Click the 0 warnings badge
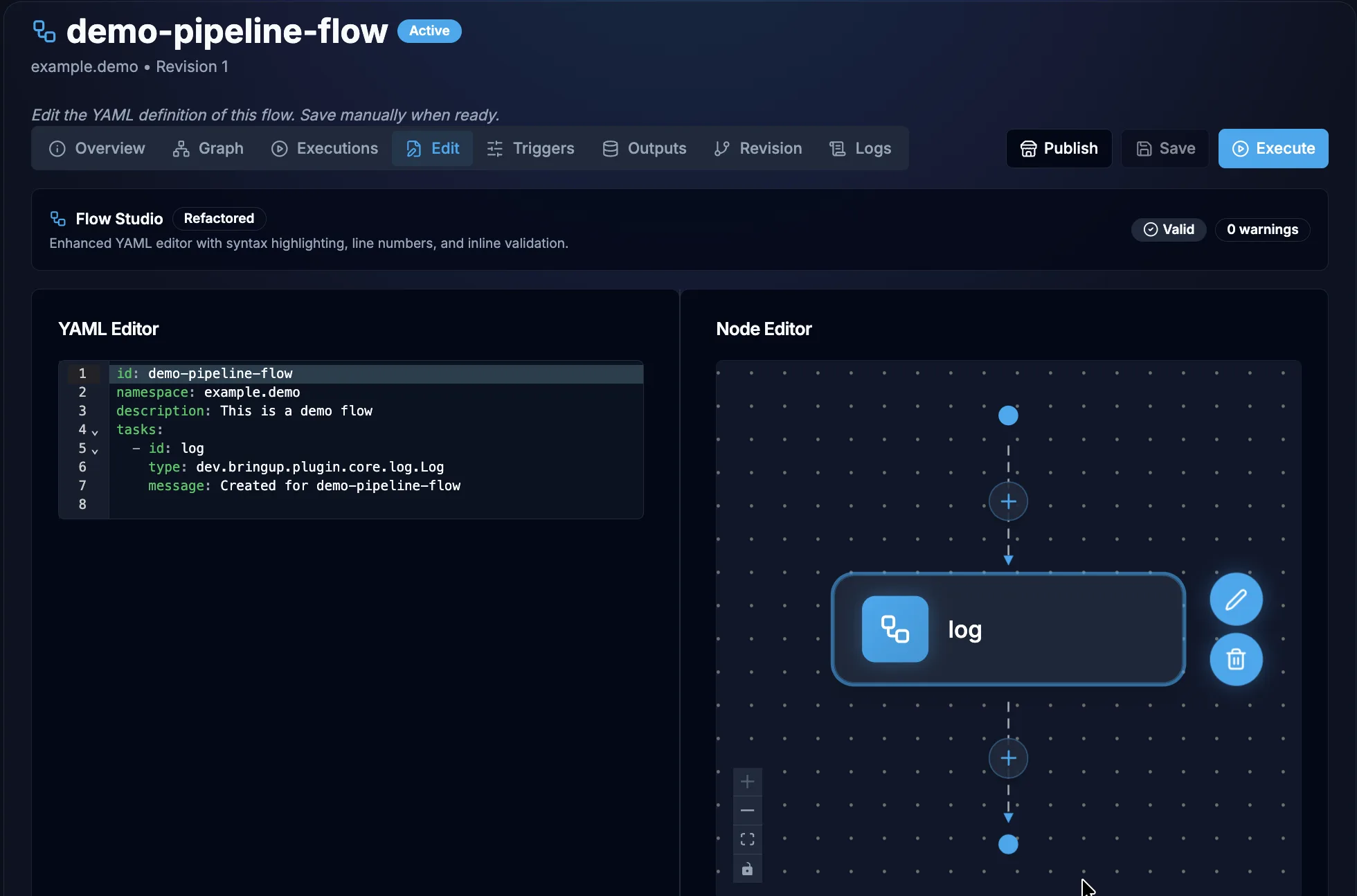1357x896 pixels. pos(1262,229)
